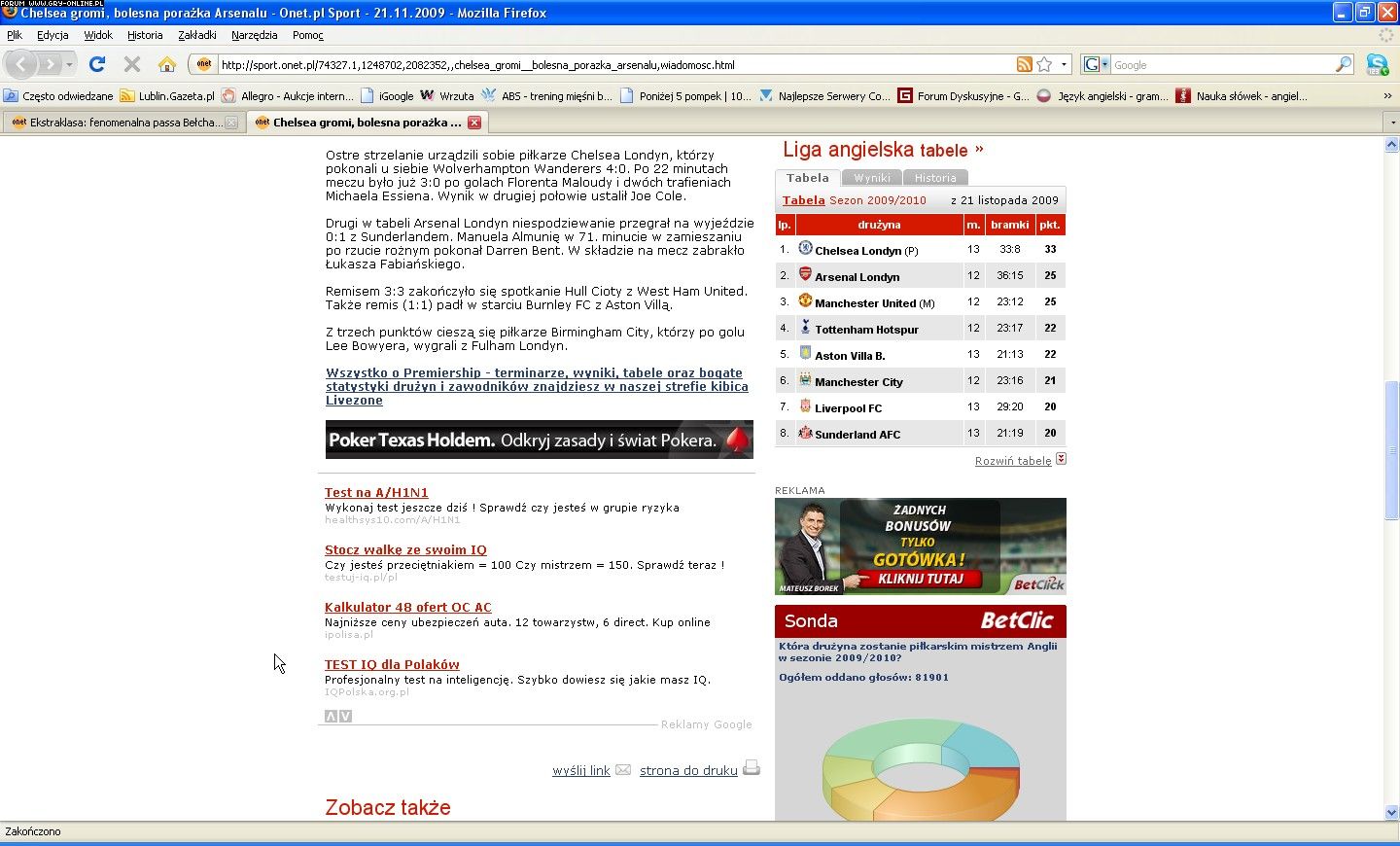Click the Stop loading X icon

pyautogui.click(x=132, y=64)
